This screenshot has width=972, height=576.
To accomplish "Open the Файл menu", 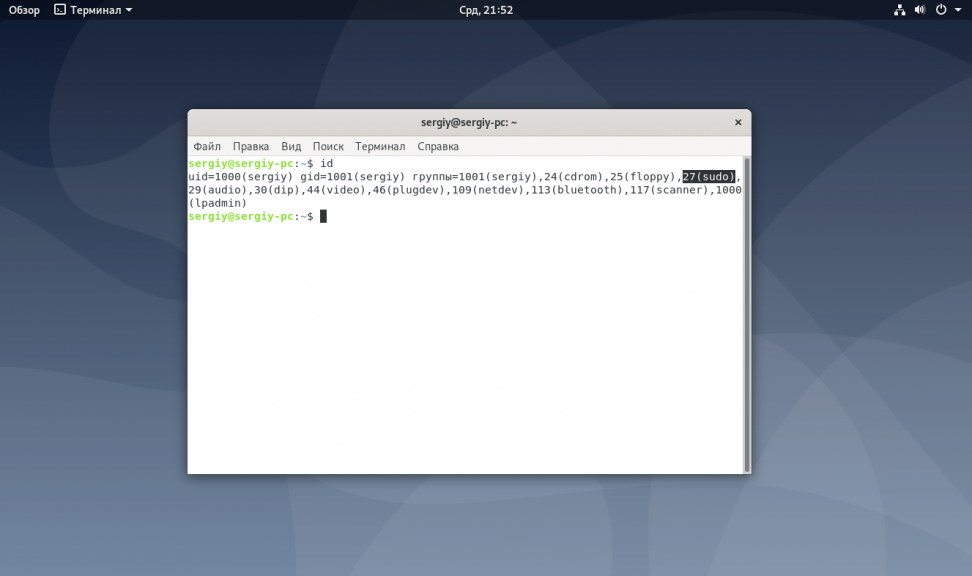I will coord(207,146).
